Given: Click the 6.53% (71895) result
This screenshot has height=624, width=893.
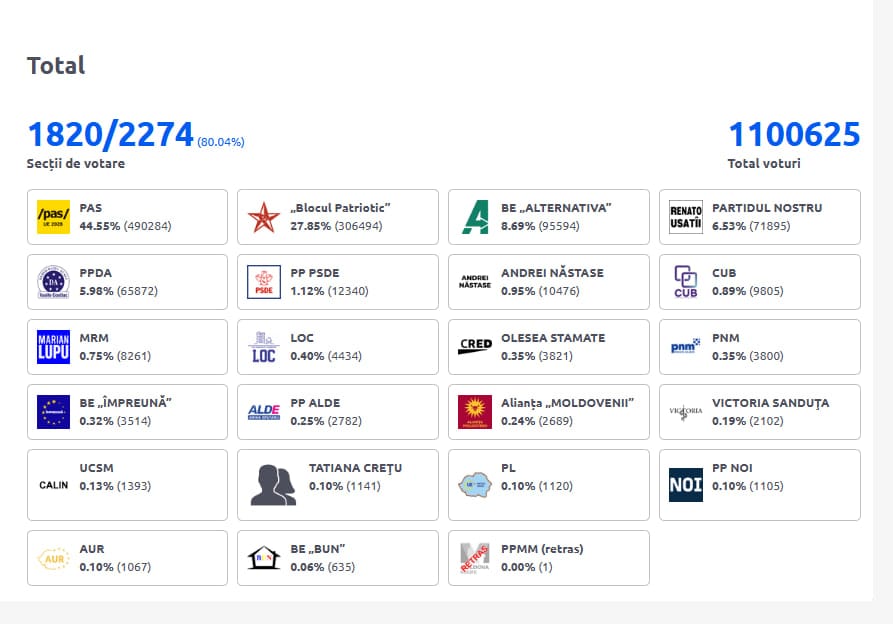Looking at the screenshot, I should tap(751, 226).
